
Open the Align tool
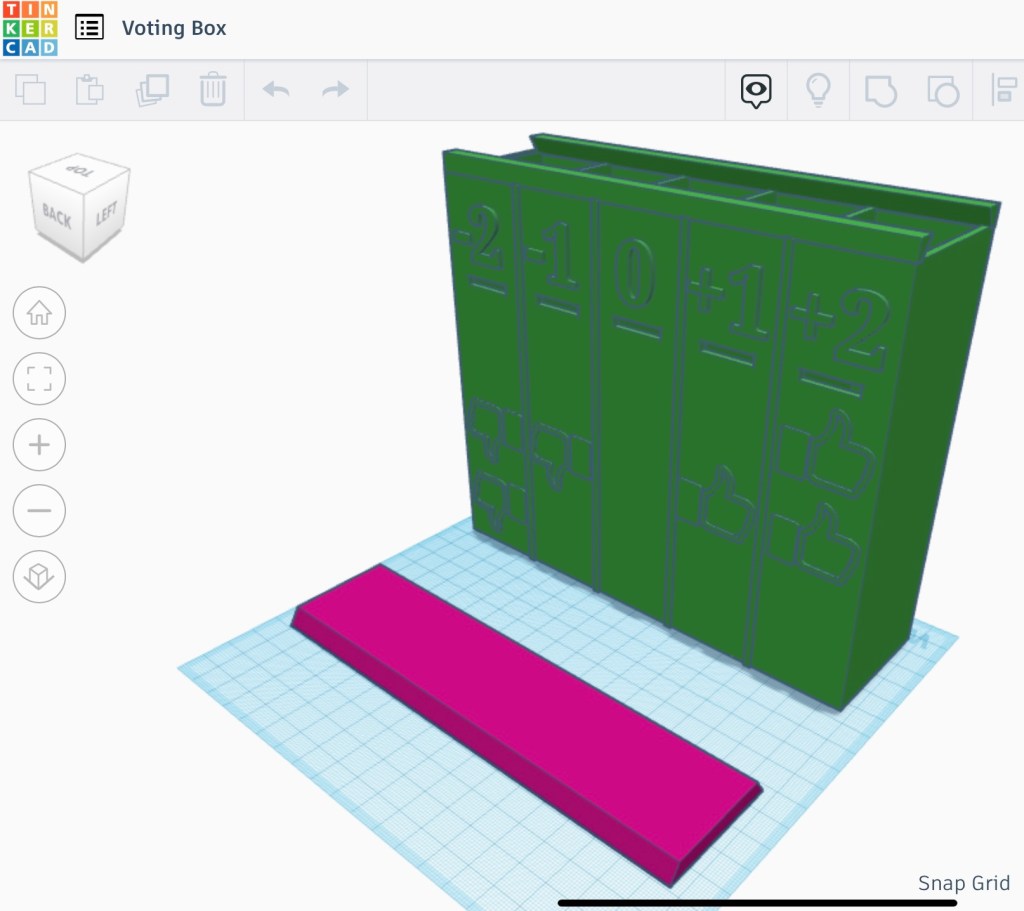click(1004, 91)
